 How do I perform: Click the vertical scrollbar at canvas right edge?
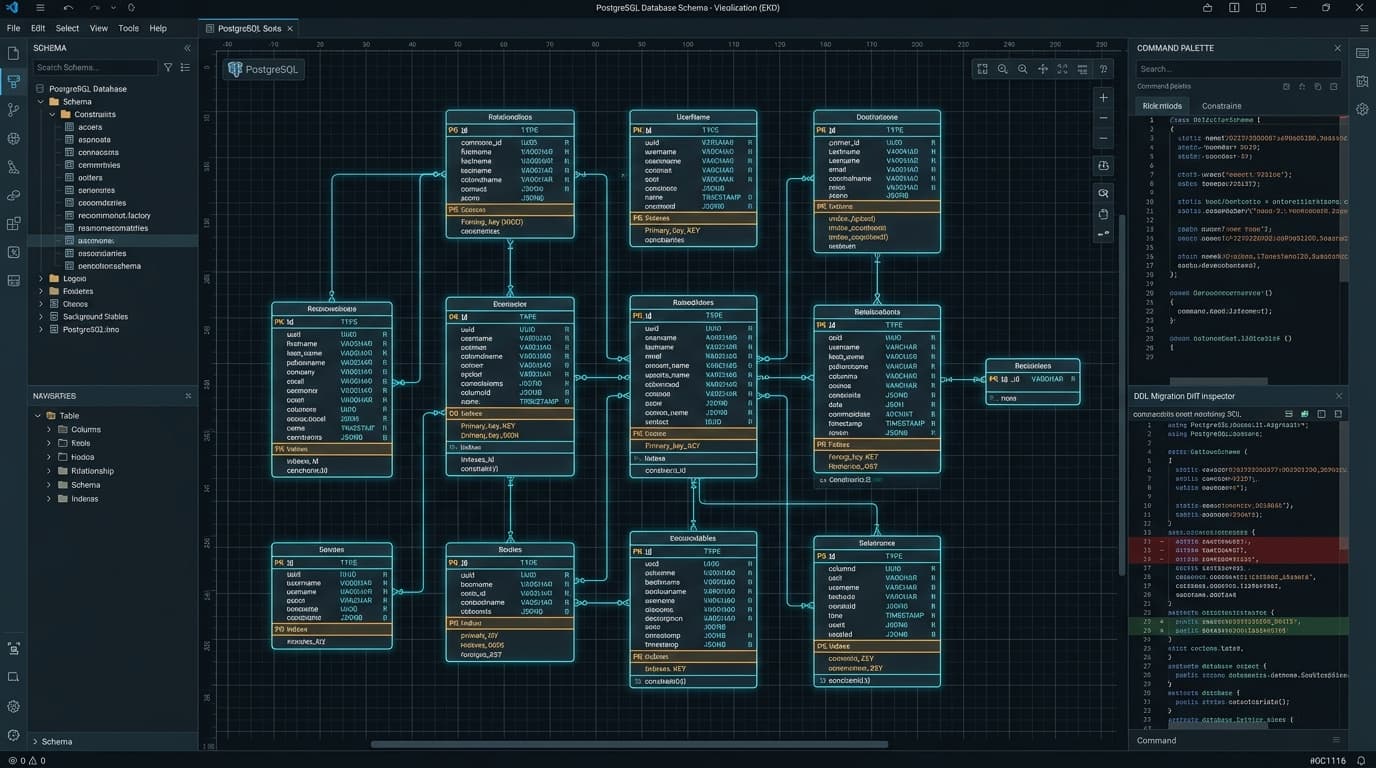point(1120,395)
